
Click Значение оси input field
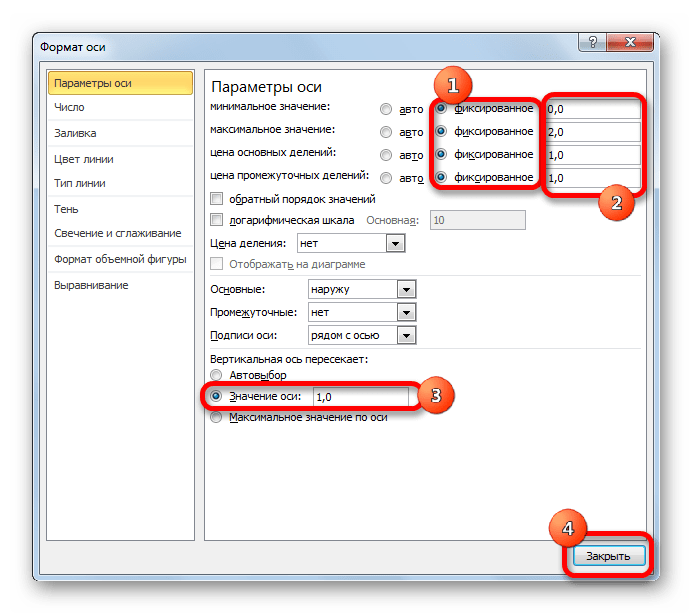pyautogui.click(x=361, y=397)
